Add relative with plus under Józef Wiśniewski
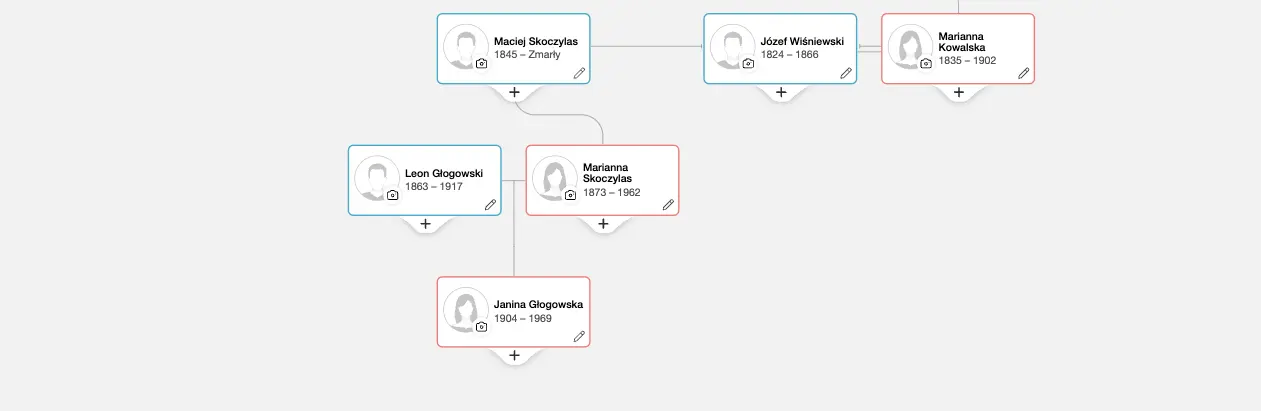Viewport: 1261px width, 411px height. [781, 92]
